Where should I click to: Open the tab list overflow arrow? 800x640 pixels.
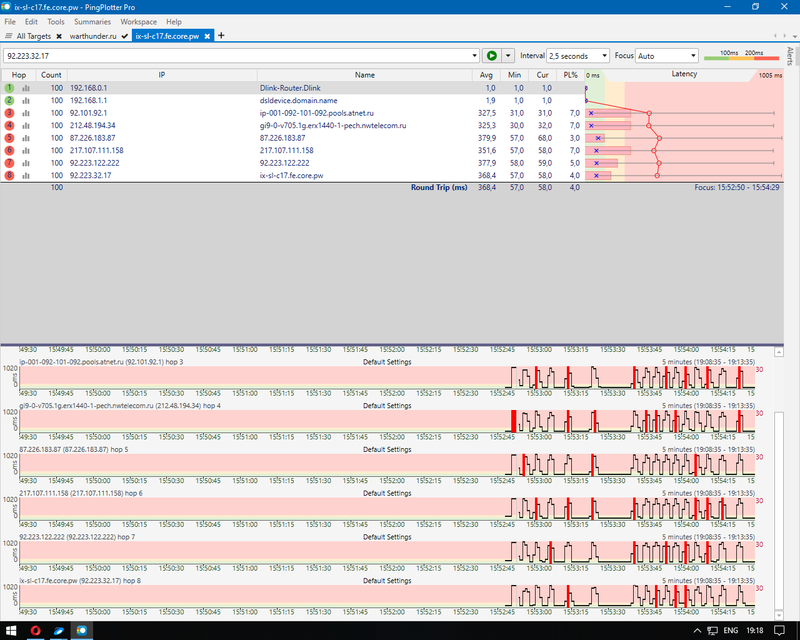[794, 36]
